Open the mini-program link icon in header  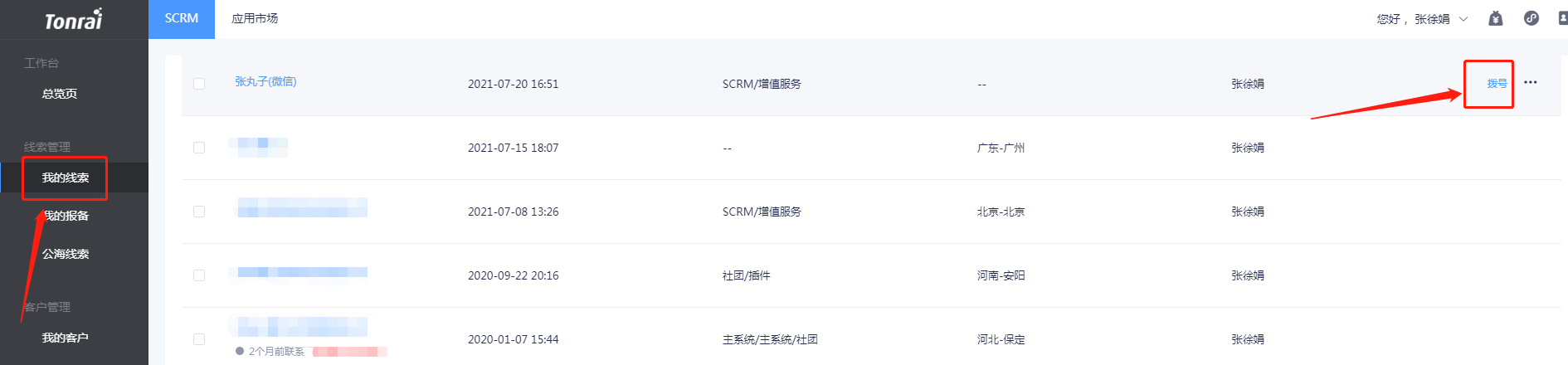coord(1531,18)
